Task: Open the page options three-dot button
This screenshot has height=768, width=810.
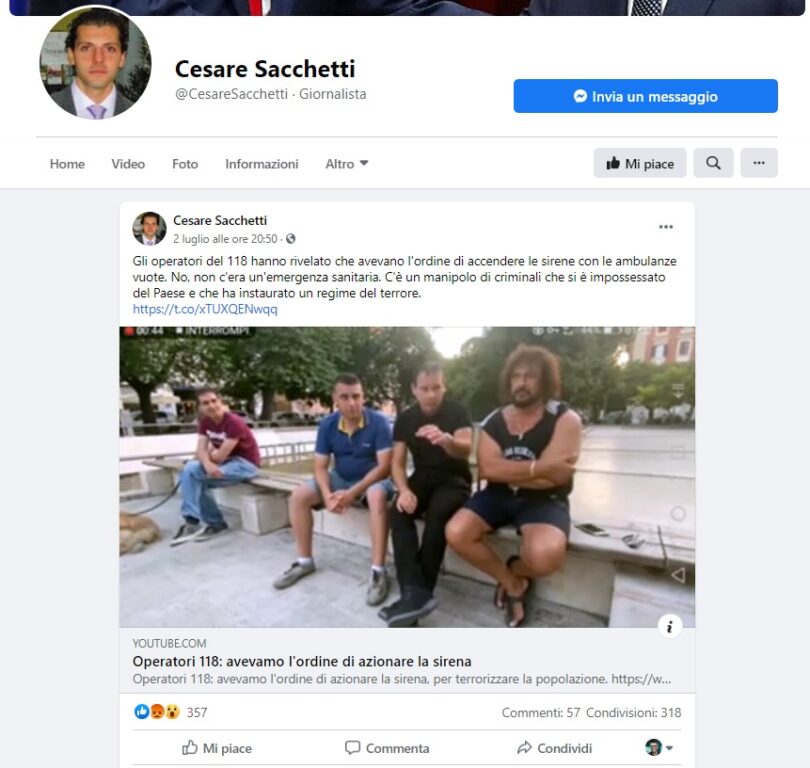Action: click(x=759, y=163)
